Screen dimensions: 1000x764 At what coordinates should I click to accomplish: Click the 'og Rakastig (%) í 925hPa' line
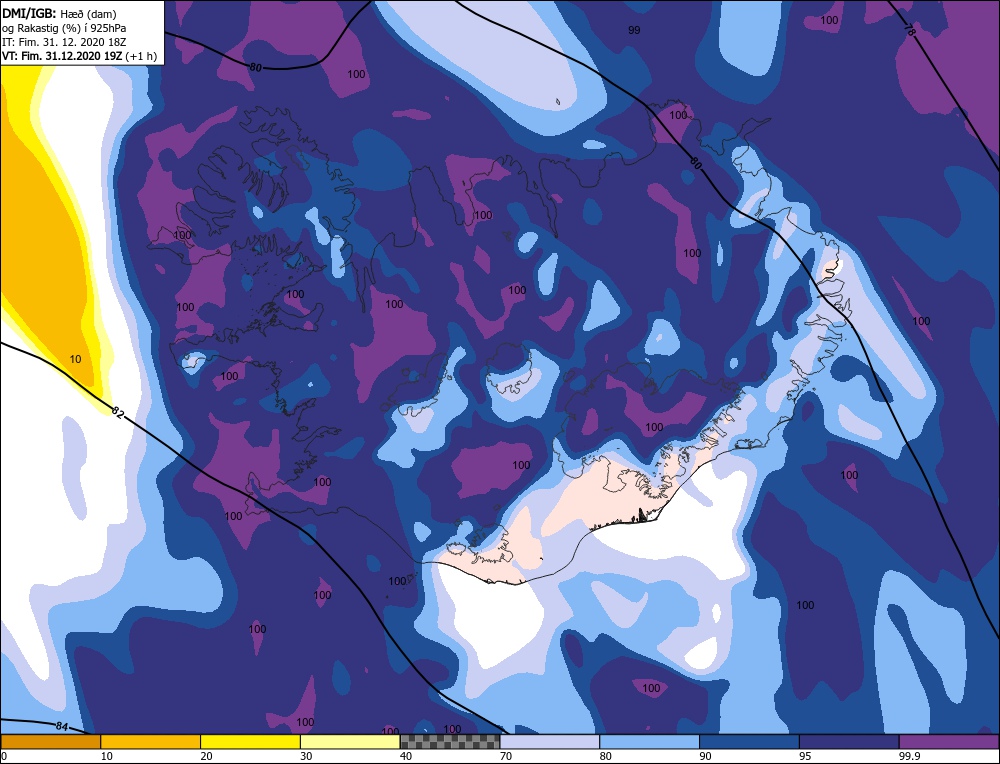[x=64, y=28]
